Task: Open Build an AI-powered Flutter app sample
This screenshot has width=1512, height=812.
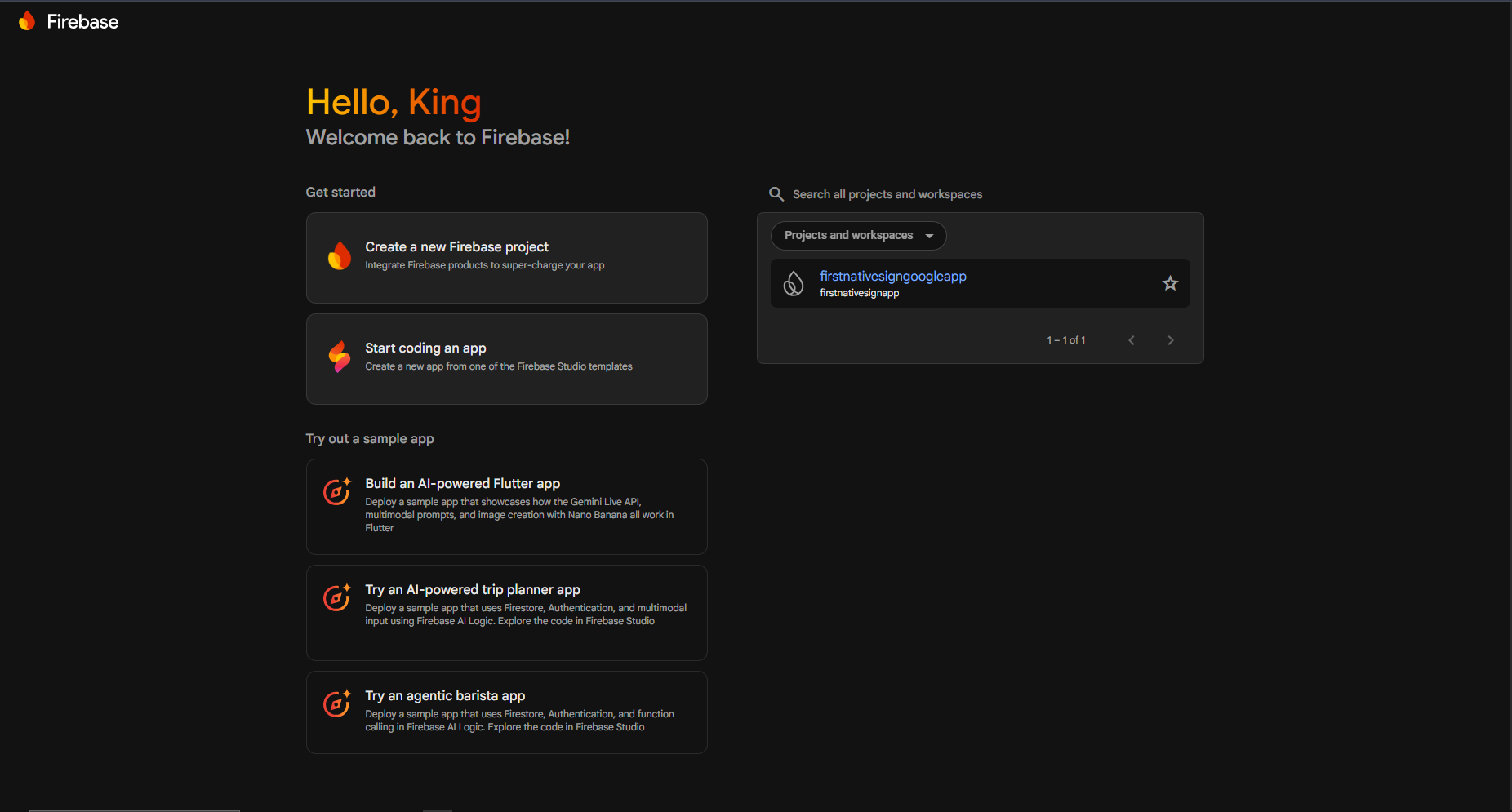Action: (506, 506)
